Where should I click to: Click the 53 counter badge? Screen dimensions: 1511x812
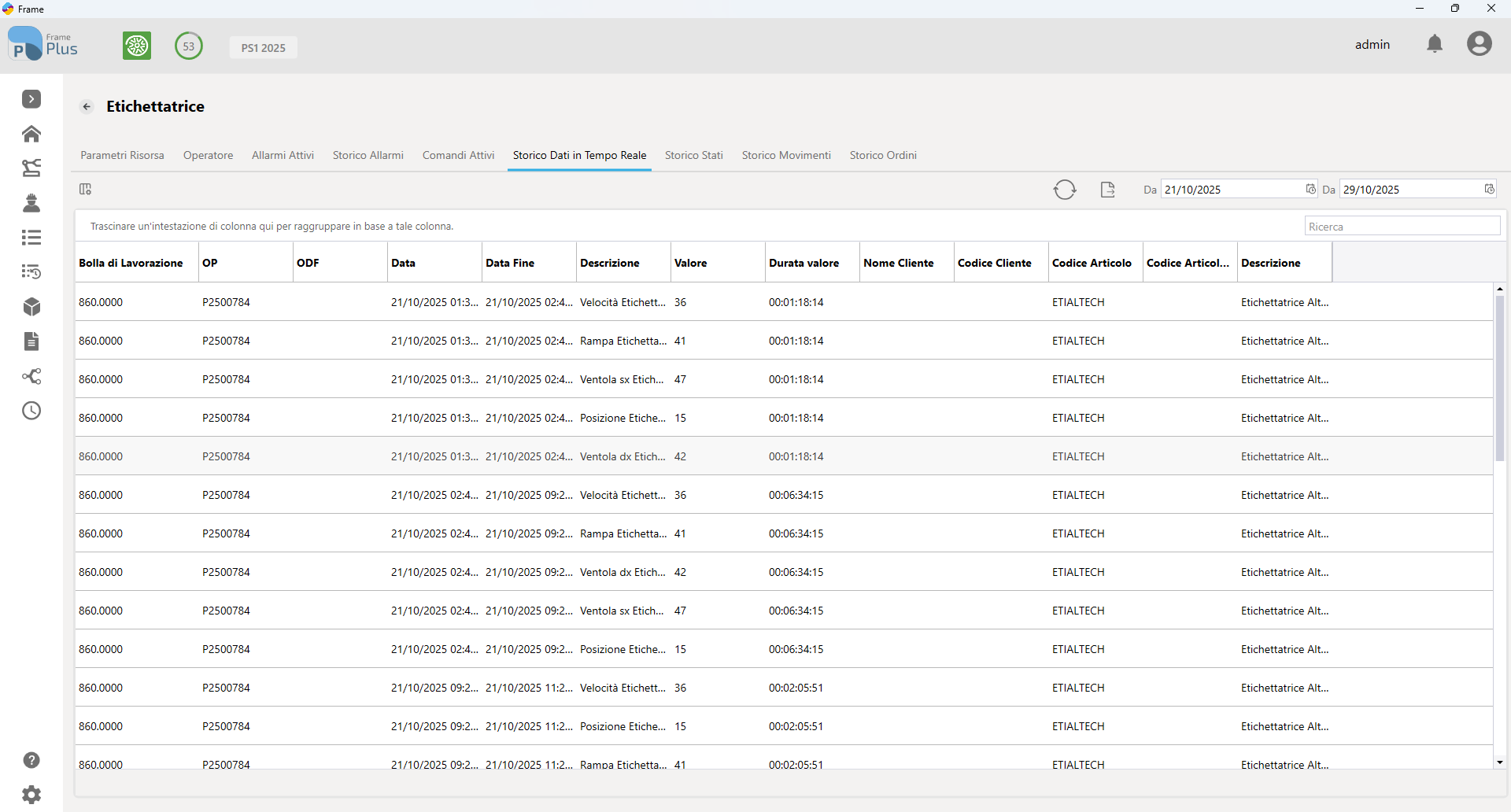pyautogui.click(x=189, y=46)
